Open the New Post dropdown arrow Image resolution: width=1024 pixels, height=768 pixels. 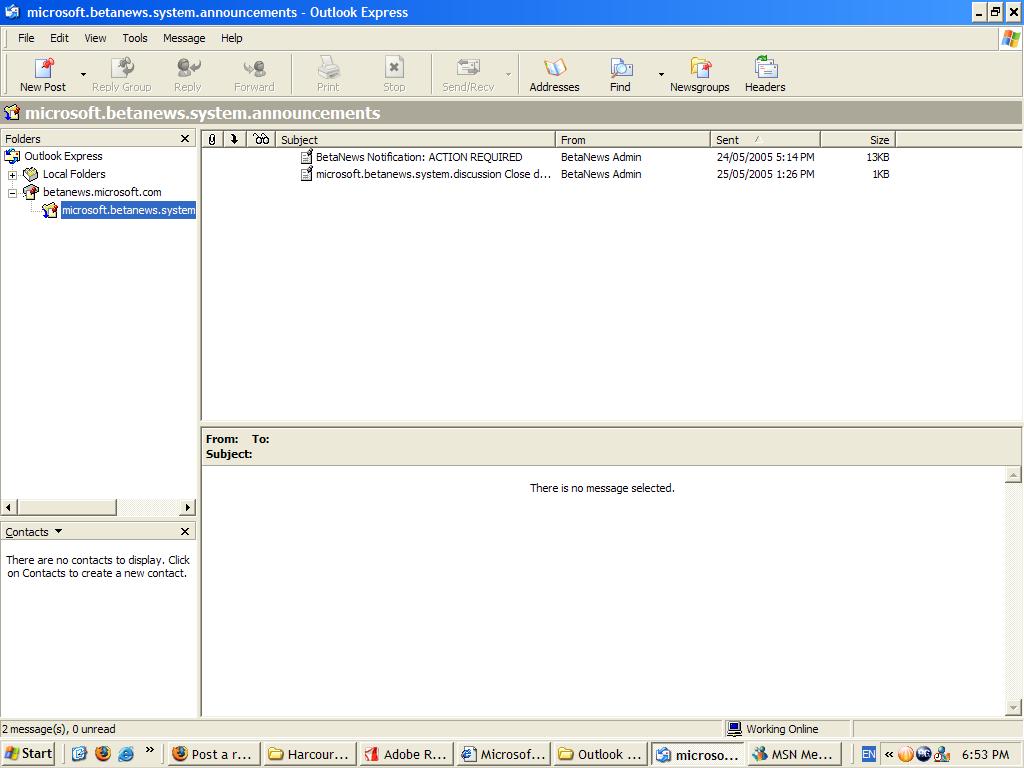[83, 74]
